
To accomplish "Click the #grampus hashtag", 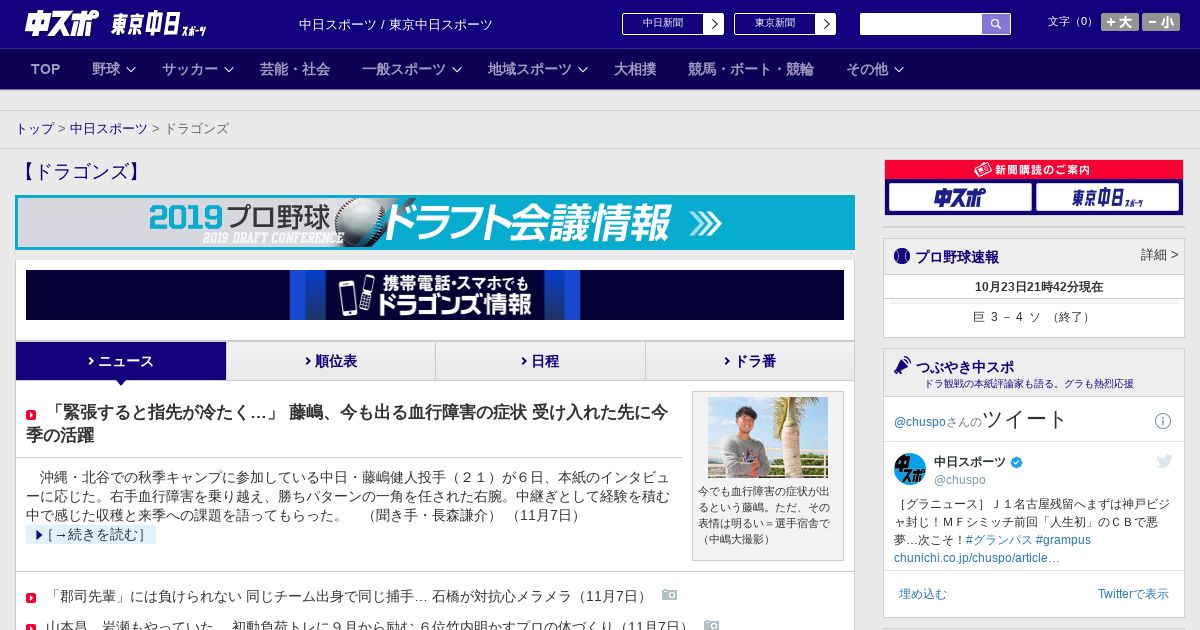I will click(x=1063, y=540).
